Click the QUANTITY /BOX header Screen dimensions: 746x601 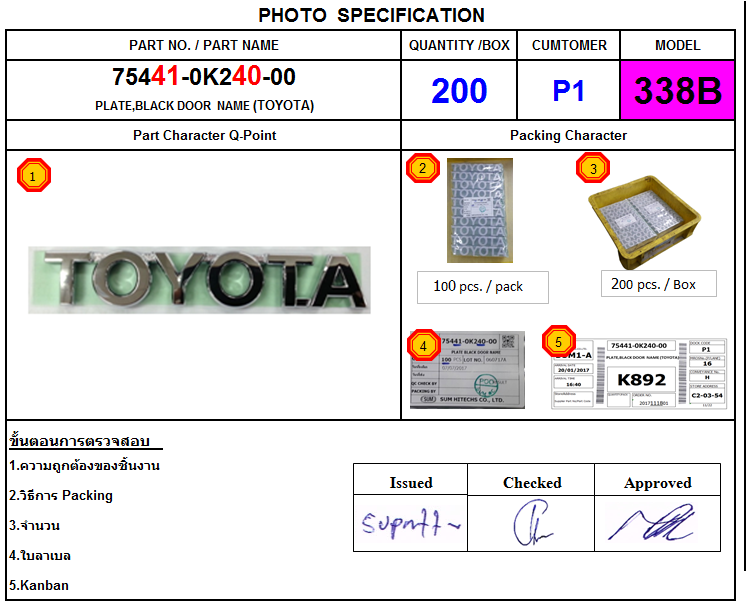click(459, 45)
